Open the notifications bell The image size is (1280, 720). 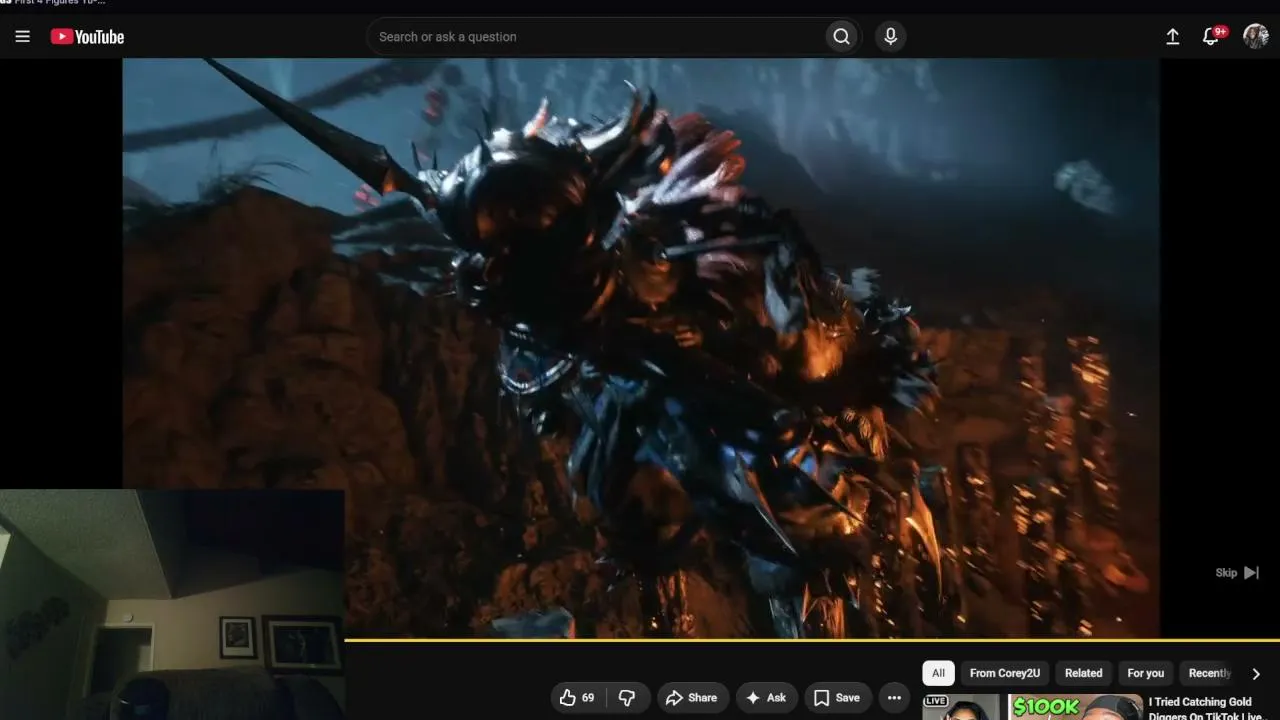[1211, 37]
